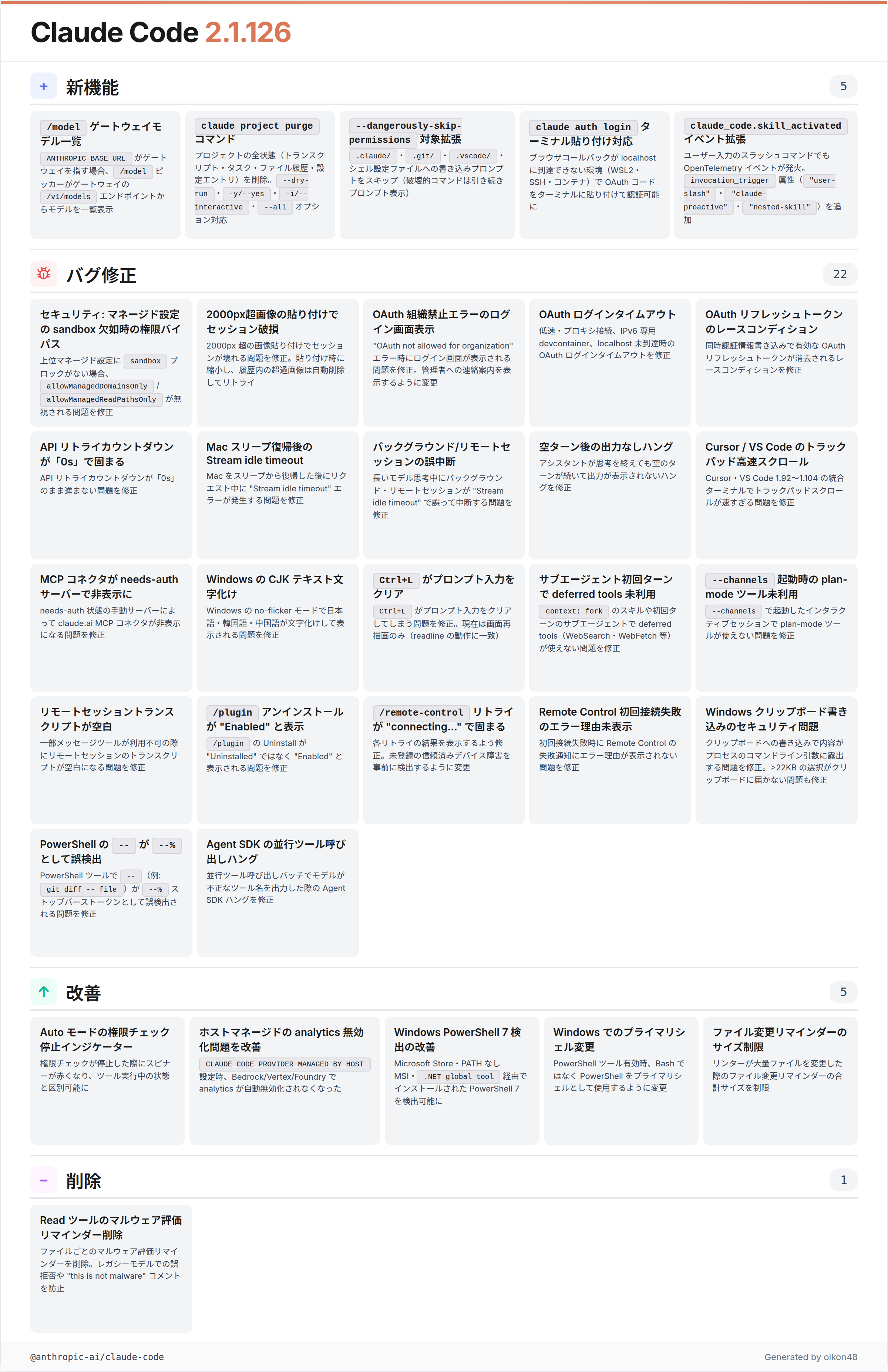Click the red bug icon beside バグ修正
This screenshot has width=888, height=1372.
pyautogui.click(x=43, y=274)
